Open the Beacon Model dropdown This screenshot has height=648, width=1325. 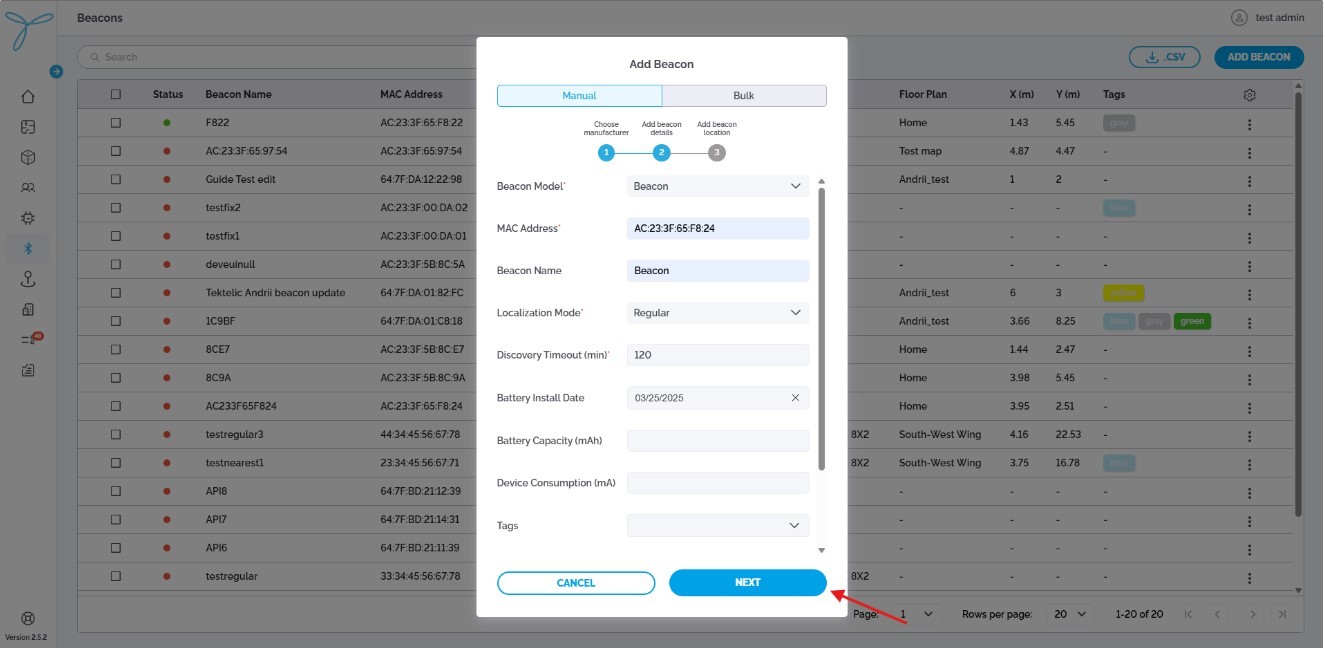tap(718, 186)
